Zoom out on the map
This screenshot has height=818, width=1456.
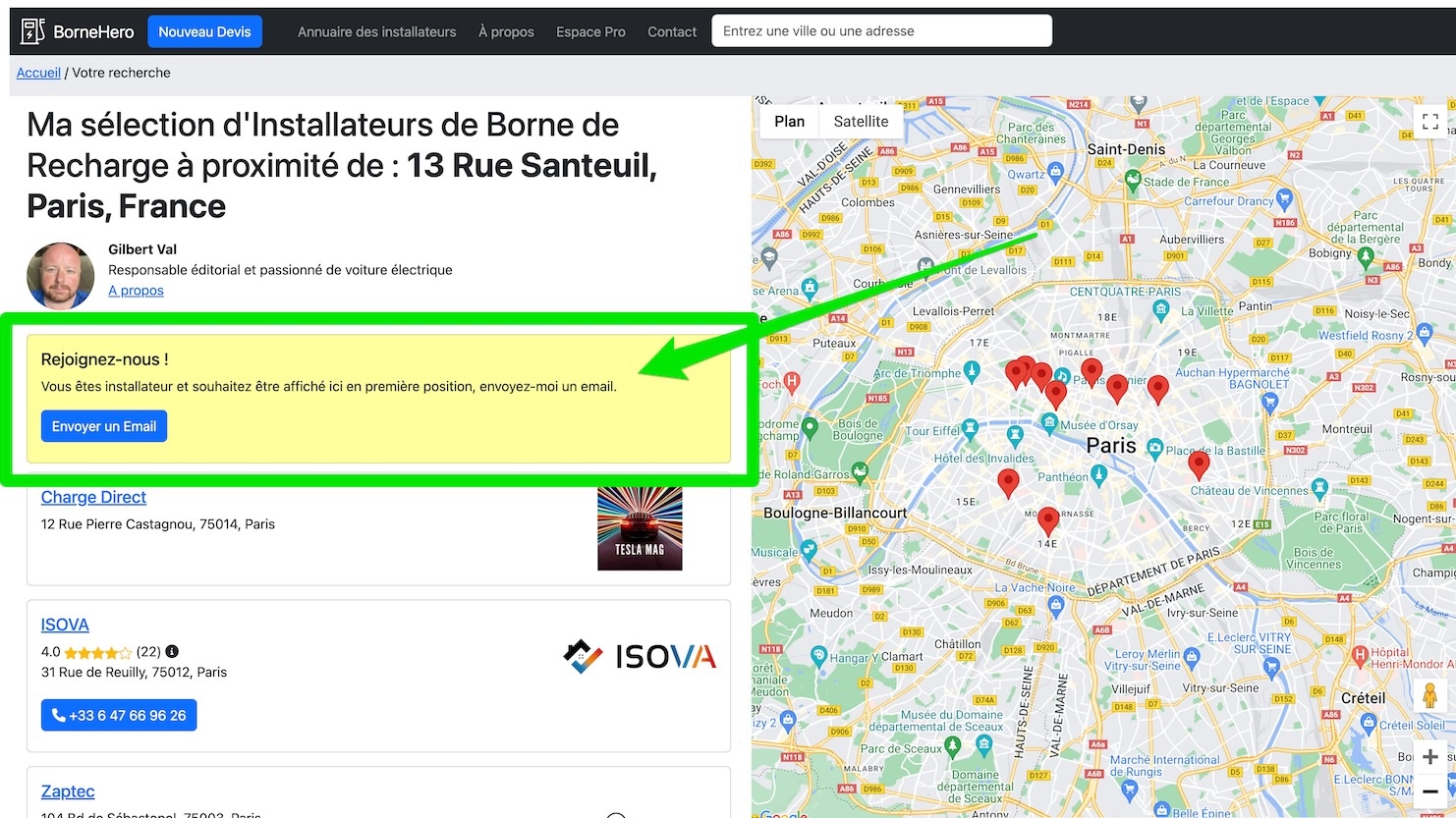1429,791
